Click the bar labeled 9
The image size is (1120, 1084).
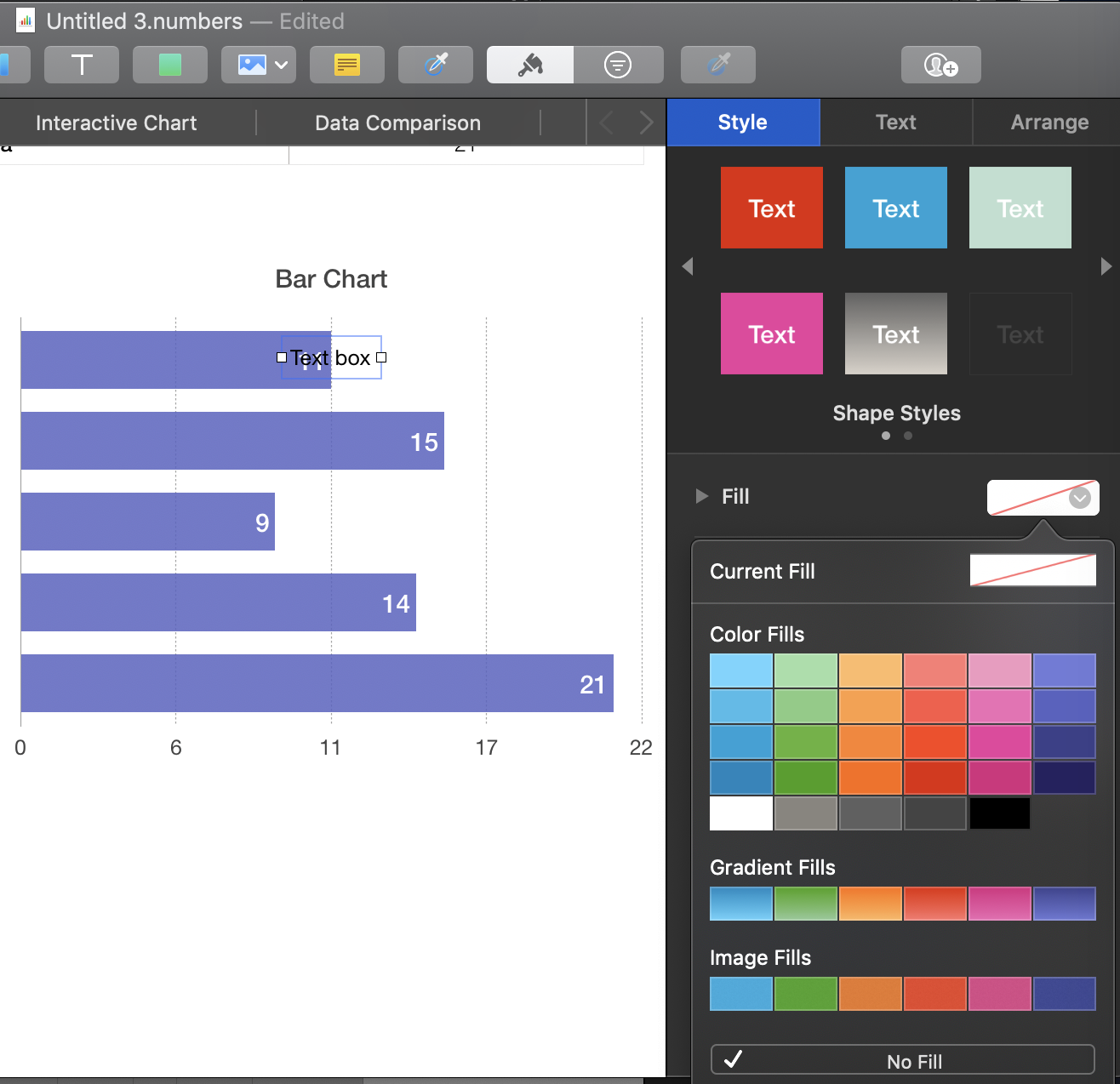click(148, 522)
